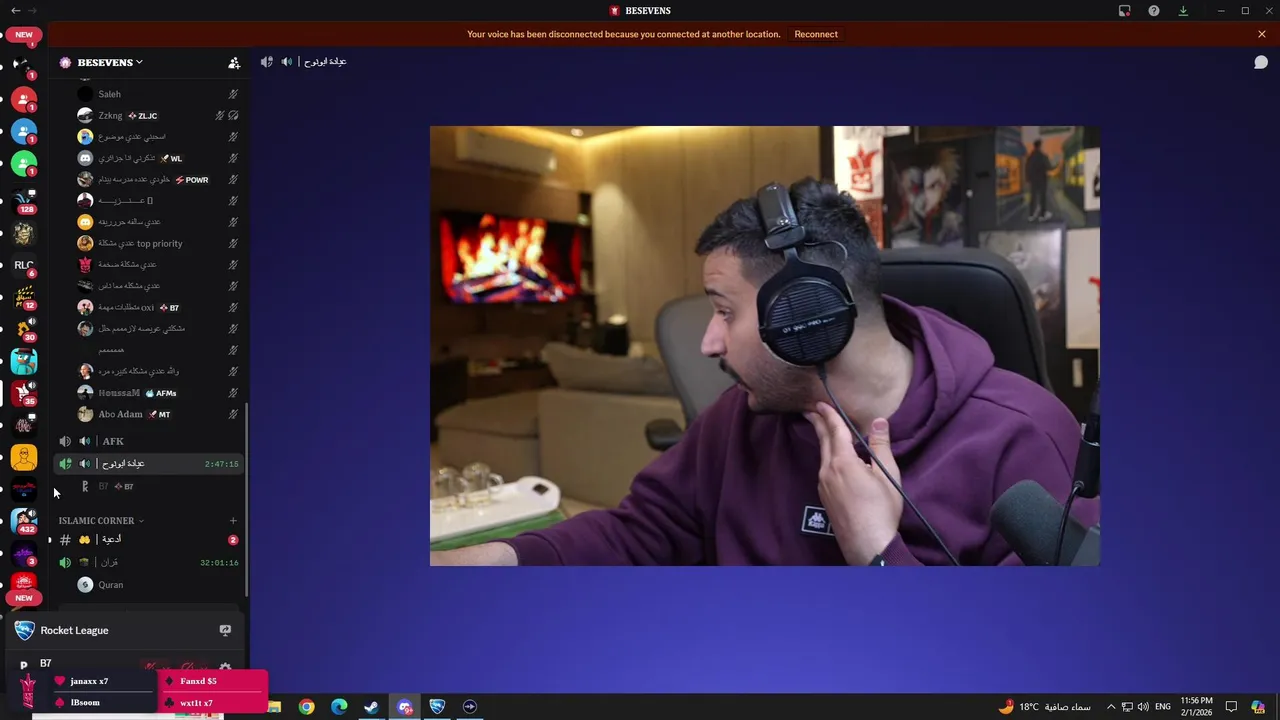Open the help question mark icon

tap(1154, 11)
